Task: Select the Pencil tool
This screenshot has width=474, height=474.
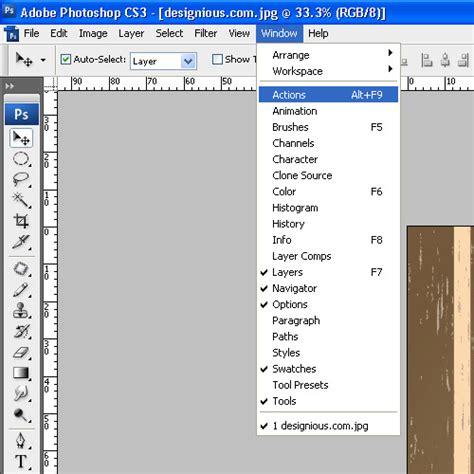Action: (21, 290)
